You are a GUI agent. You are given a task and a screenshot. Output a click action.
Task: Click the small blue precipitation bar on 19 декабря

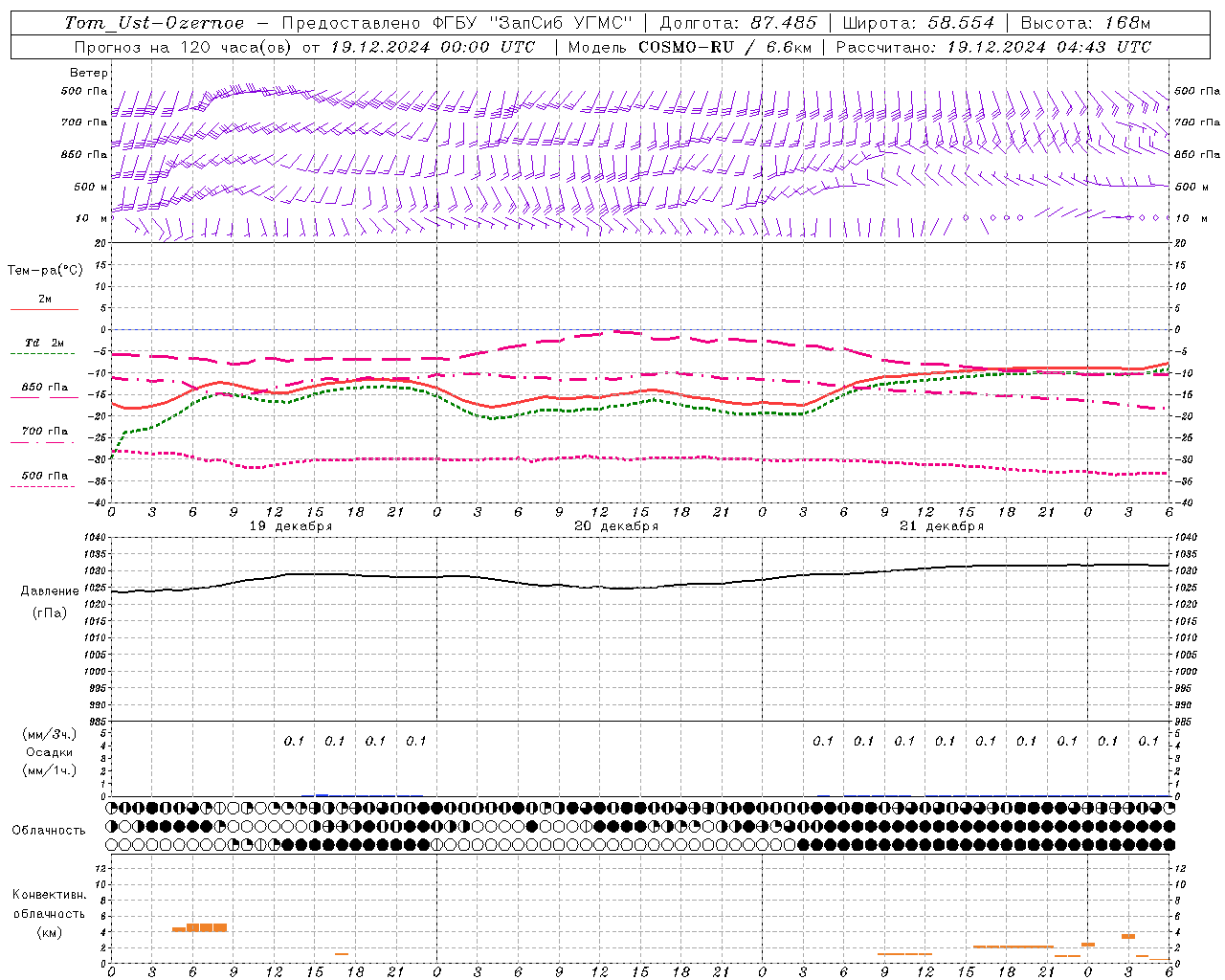tap(322, 794)
